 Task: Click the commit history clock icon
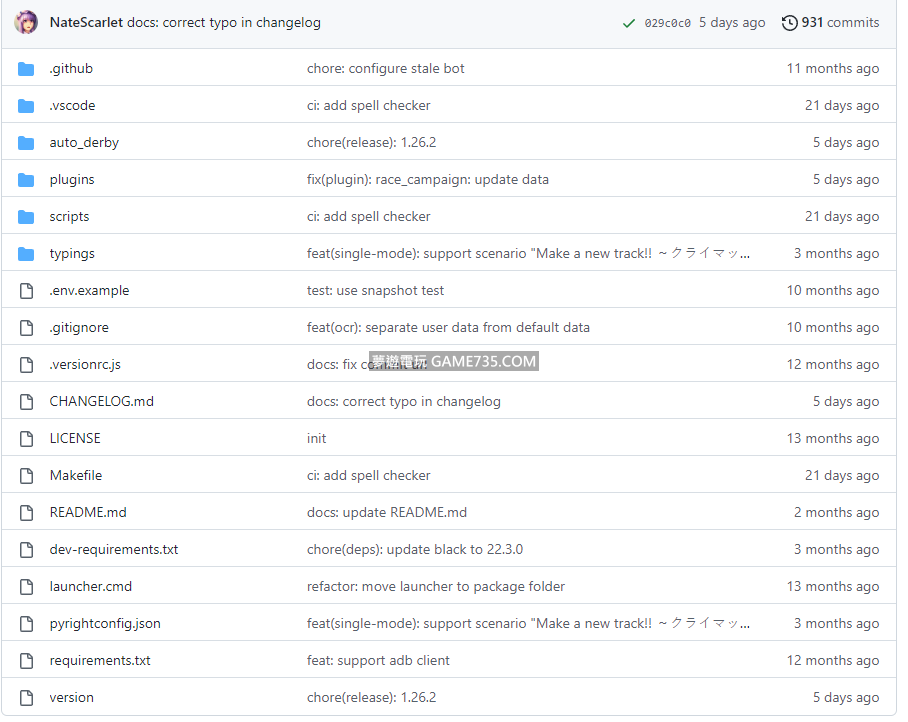pos(790,23)
